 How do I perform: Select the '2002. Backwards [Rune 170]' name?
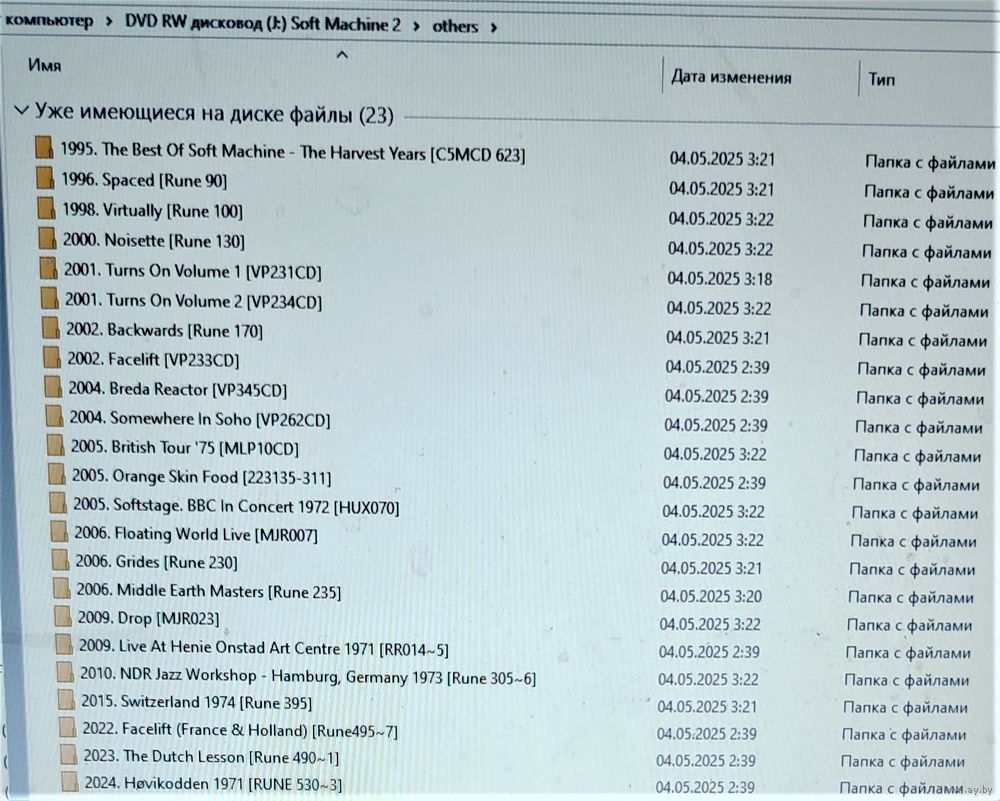(165, 330)
